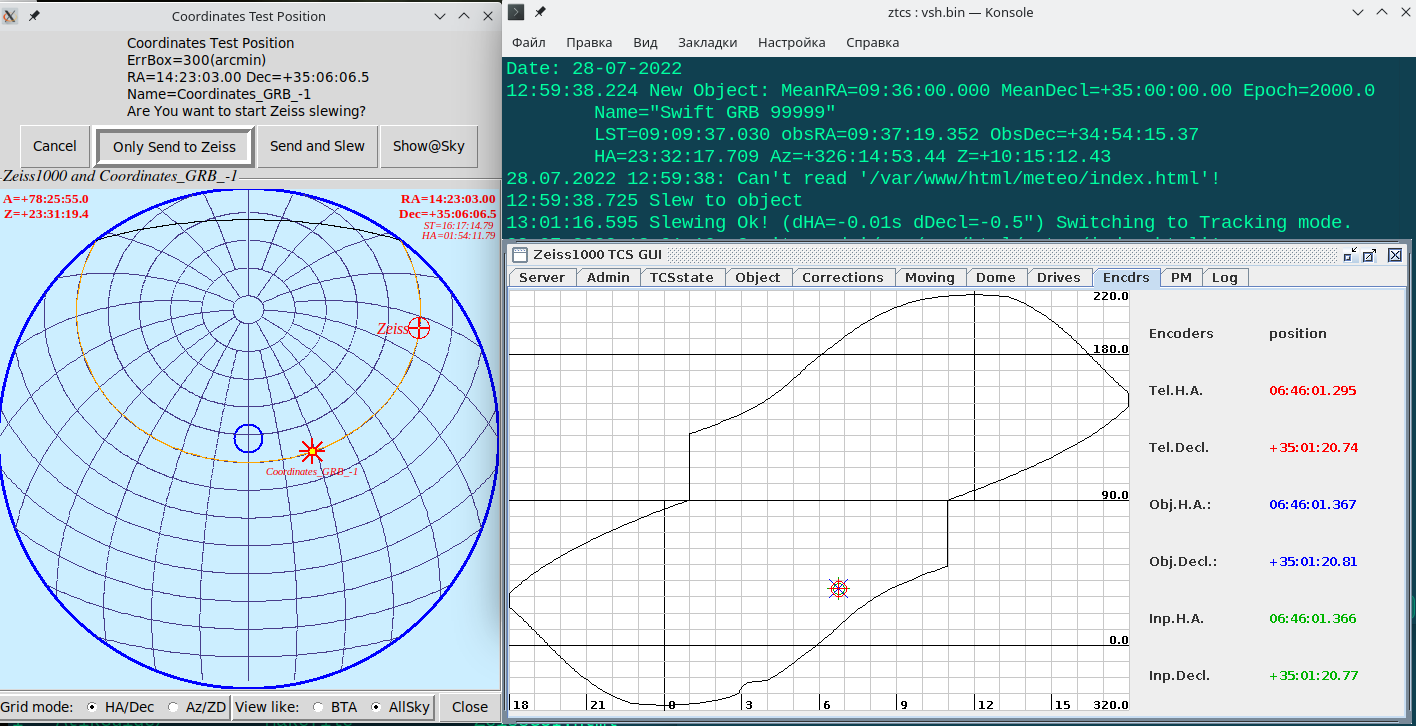1416x726 pixels.
Task: Open the Вид menu in Konsole
Action: click(x=645, y=43)
